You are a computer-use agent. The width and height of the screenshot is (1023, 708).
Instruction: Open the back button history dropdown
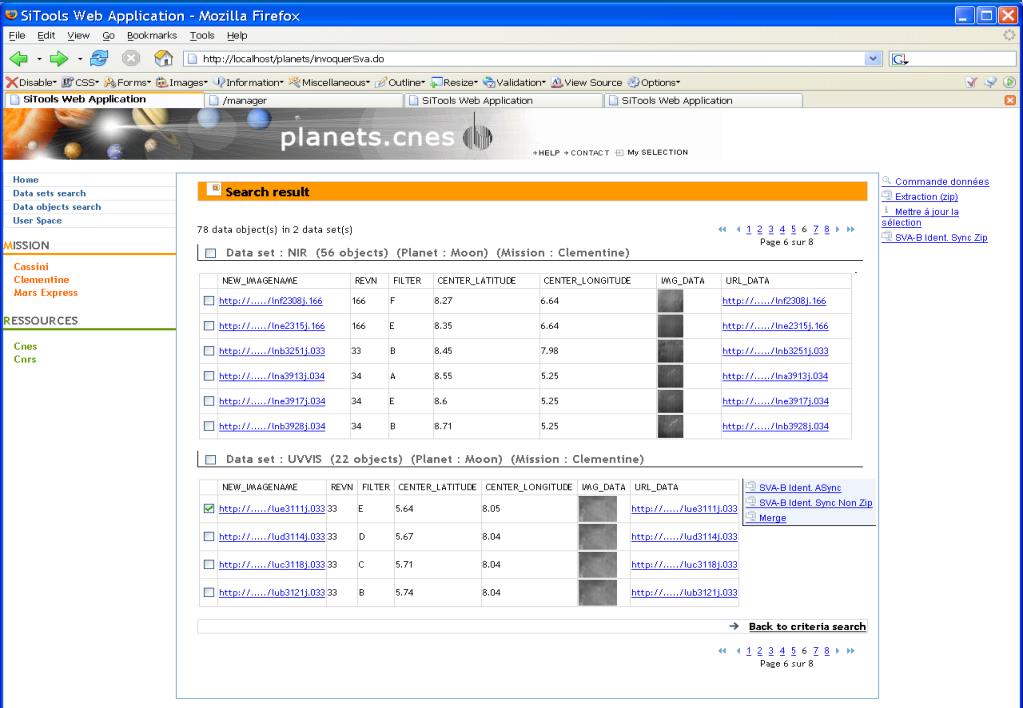pos(39,59)
